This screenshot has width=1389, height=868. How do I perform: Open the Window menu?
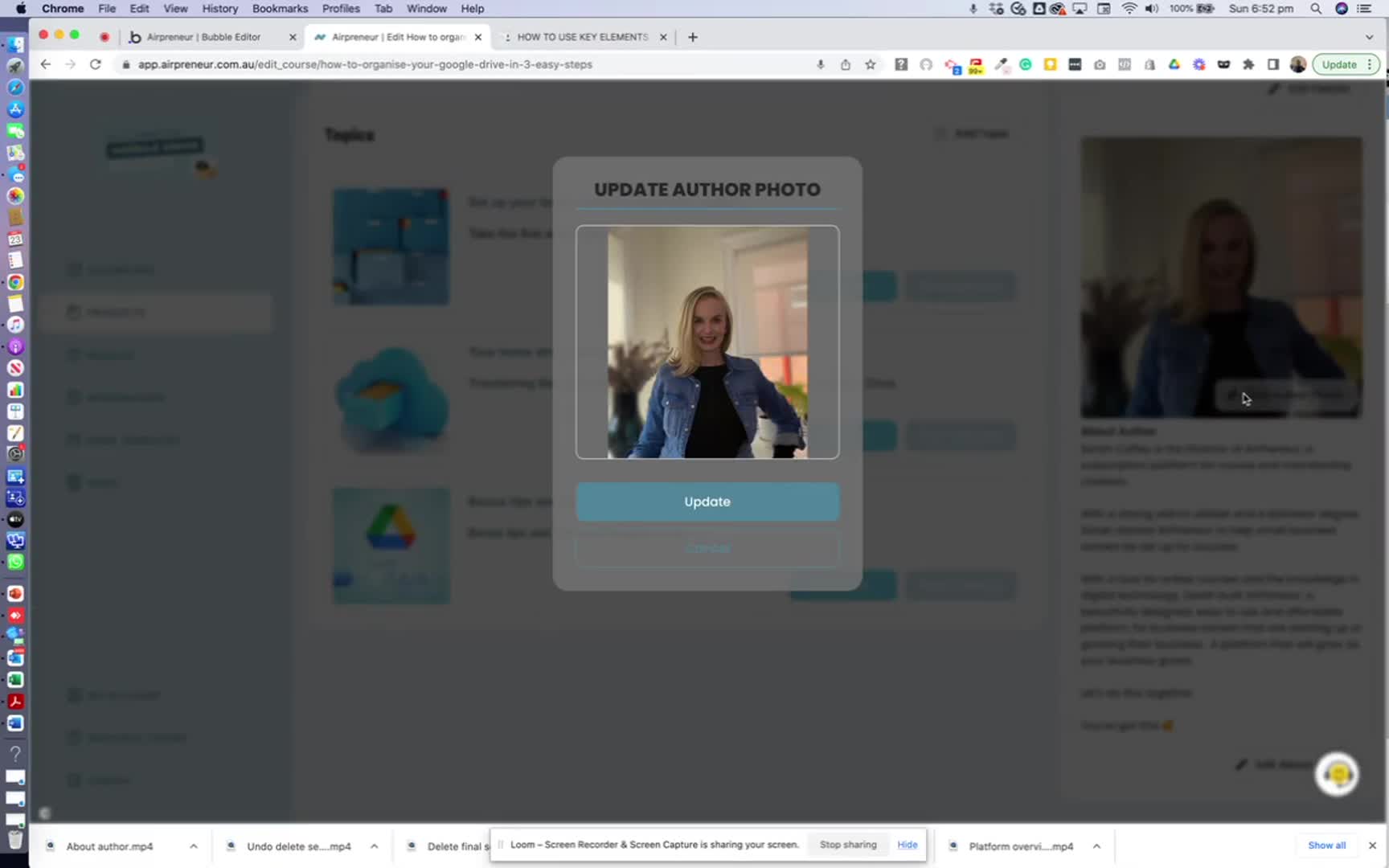[x=426, y=8]
